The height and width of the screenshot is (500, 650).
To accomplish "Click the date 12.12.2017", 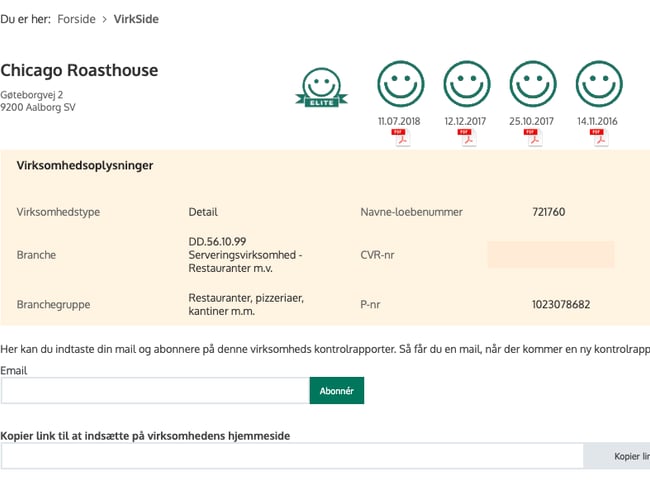I will [465, 121].
